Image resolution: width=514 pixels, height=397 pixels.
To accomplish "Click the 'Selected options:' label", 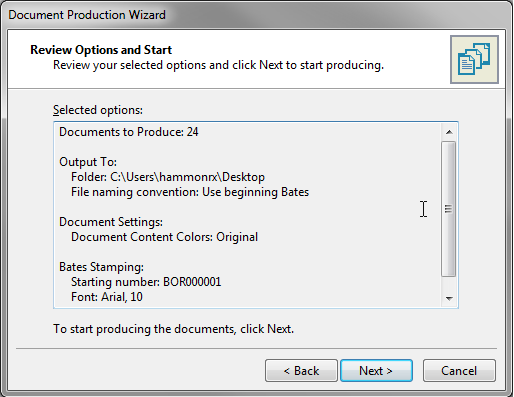I will point(98,110).
